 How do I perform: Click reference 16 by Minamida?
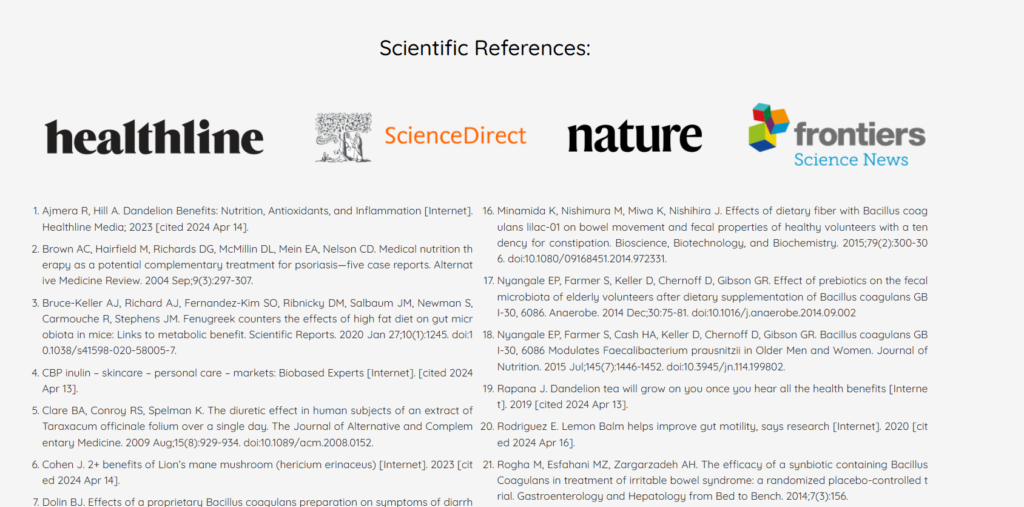705,234
